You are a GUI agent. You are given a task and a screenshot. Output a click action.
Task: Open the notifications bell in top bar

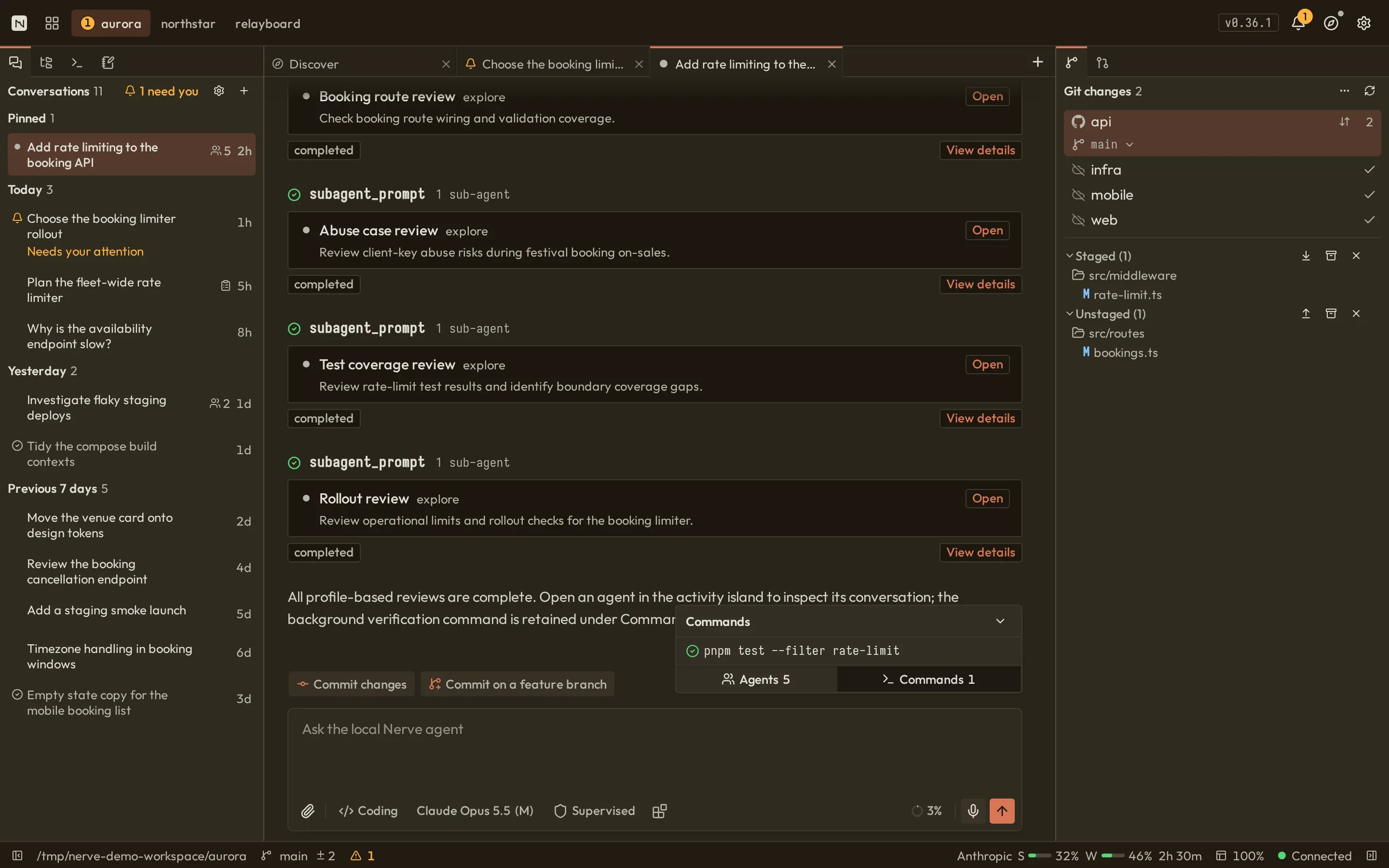[1298, 23]
